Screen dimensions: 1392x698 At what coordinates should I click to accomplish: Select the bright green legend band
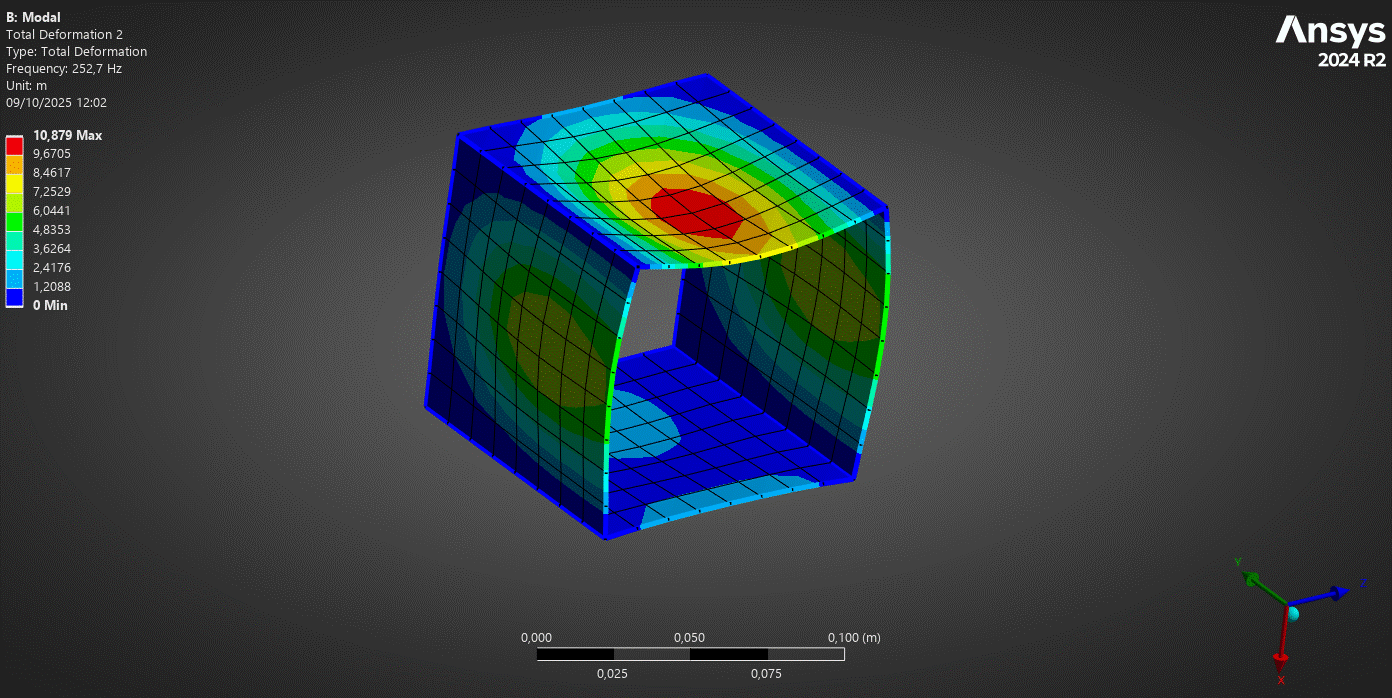pos(14,220)
